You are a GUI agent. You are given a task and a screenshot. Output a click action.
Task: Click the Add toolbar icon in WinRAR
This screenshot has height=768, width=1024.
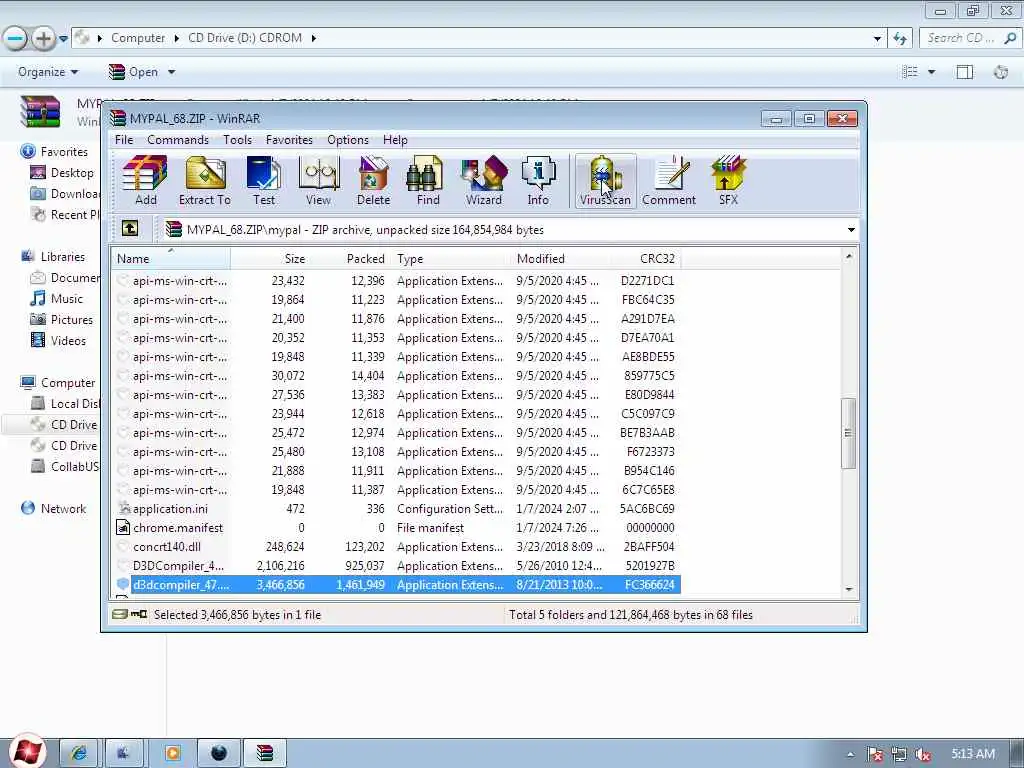pyautogui.click(x=145, y=181)
